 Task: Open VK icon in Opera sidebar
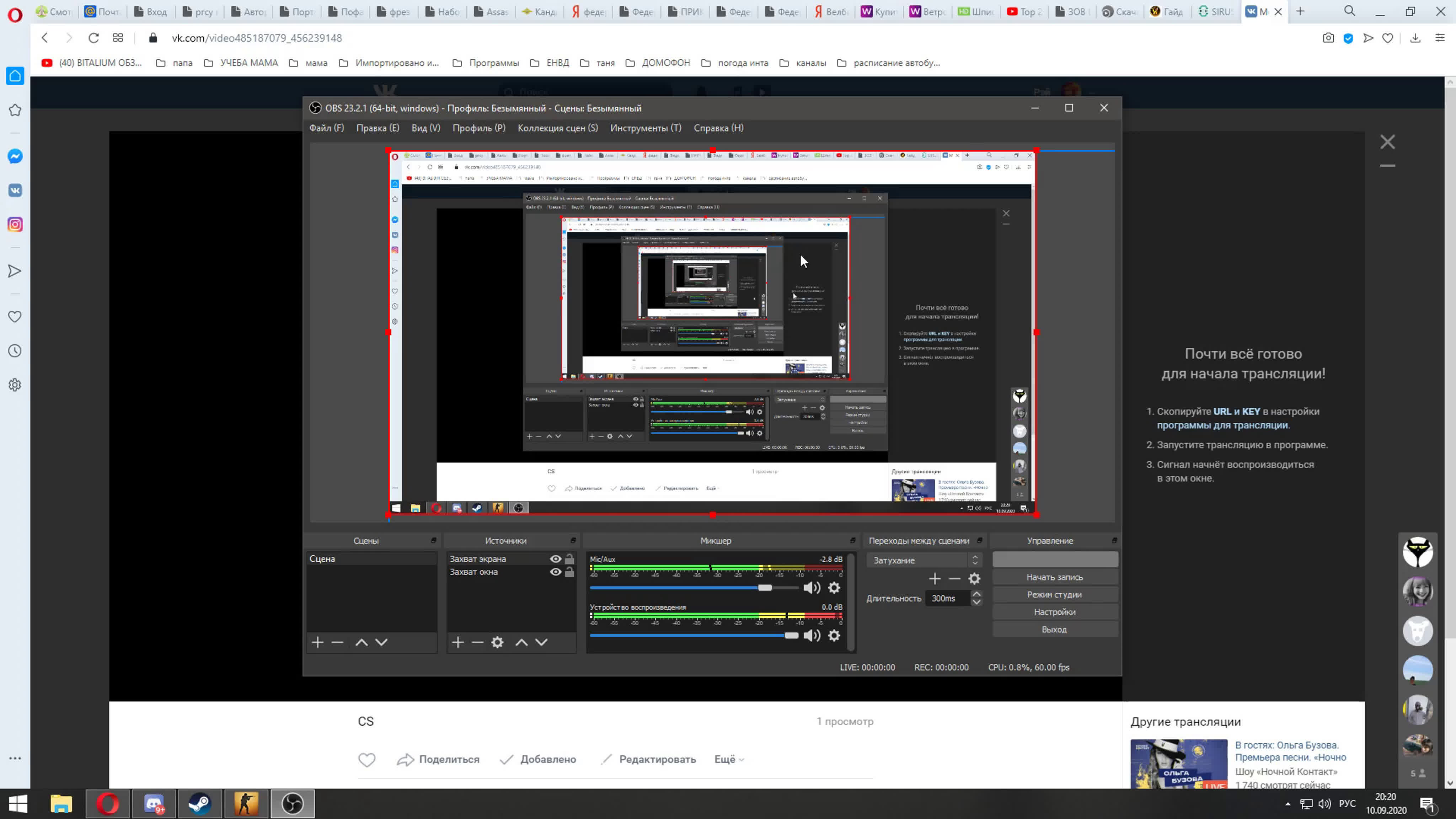(15, 191)
